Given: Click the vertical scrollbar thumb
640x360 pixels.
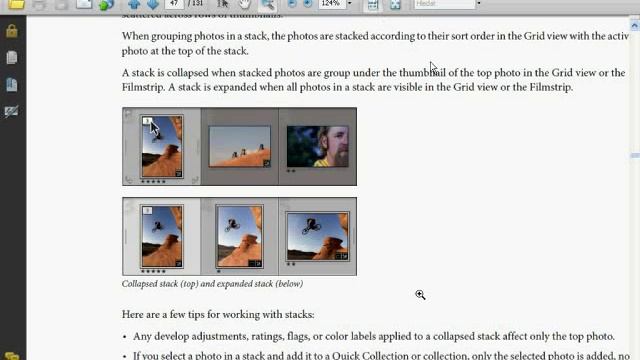Looking at the screenshot, I should coord(635,156).
